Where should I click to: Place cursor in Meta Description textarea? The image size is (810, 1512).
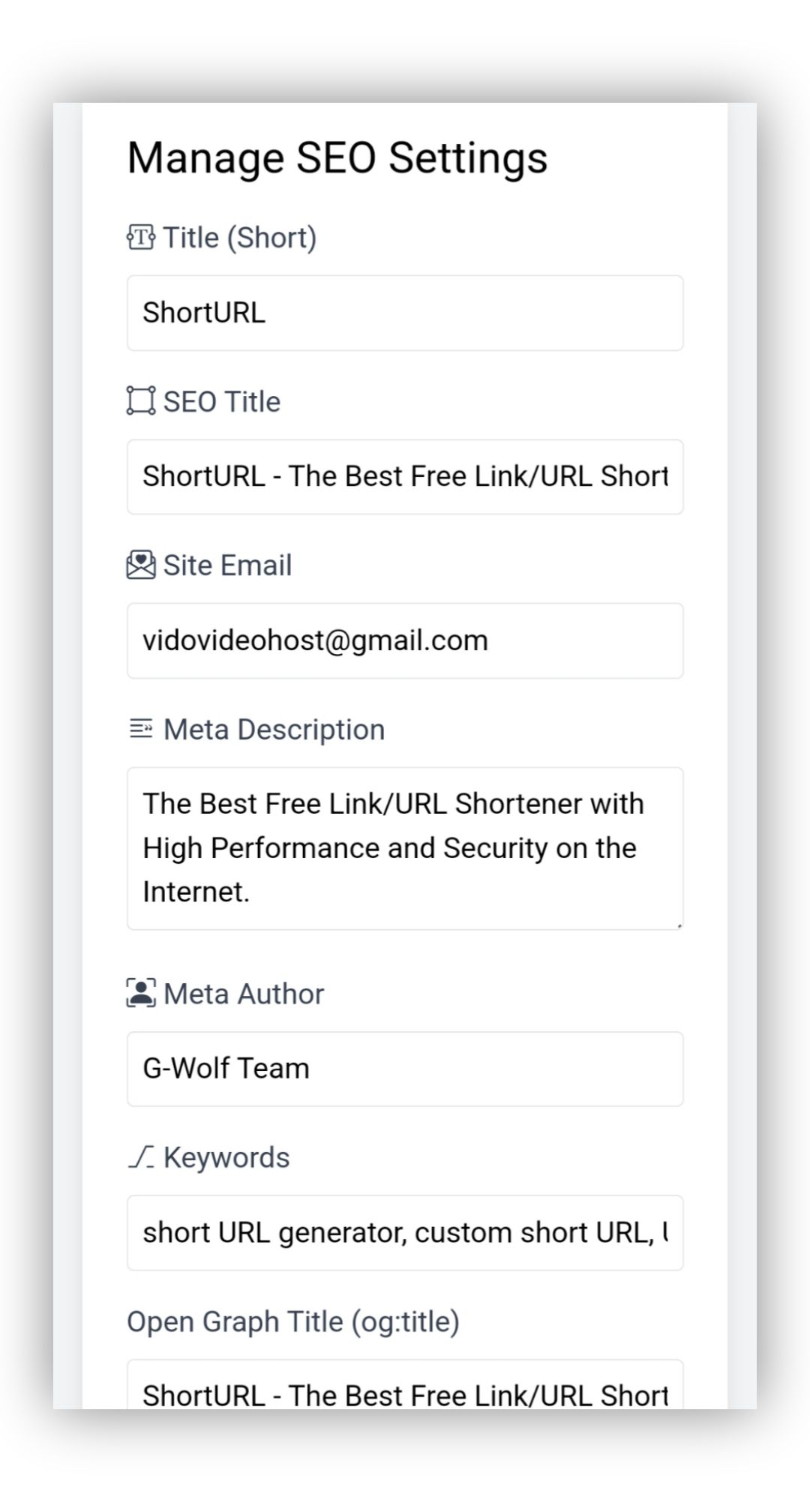[x=405, y=848]
